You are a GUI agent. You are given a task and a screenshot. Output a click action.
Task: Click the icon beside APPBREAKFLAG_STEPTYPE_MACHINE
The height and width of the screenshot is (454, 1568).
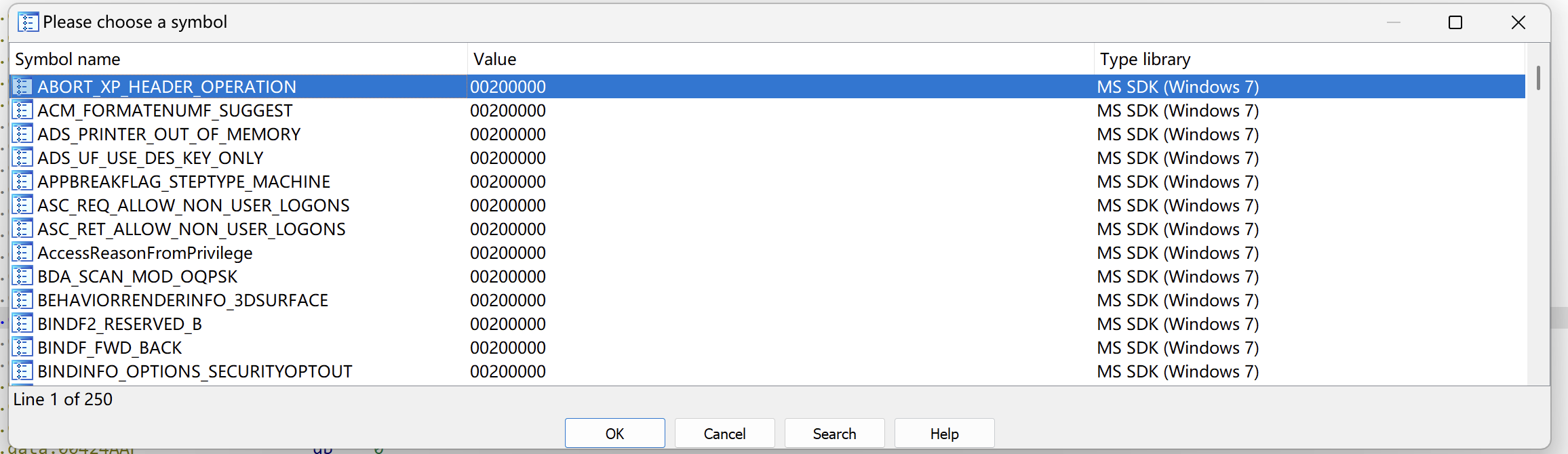tap(22, 182)
